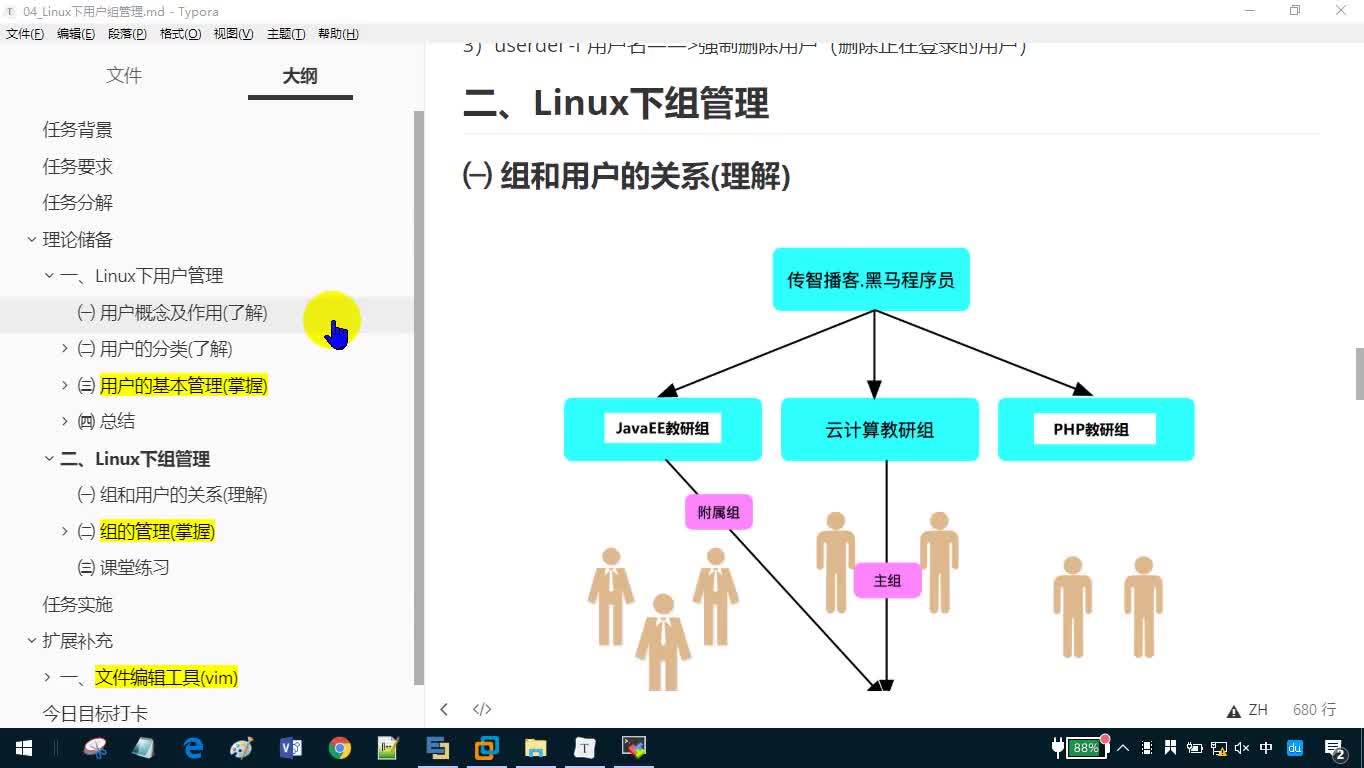
Task: Click spell check warning icon
Action: (x=1234, y=711)
